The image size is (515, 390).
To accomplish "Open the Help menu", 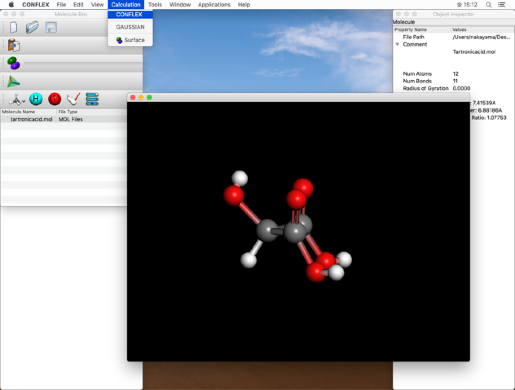I will coord(244,5).
